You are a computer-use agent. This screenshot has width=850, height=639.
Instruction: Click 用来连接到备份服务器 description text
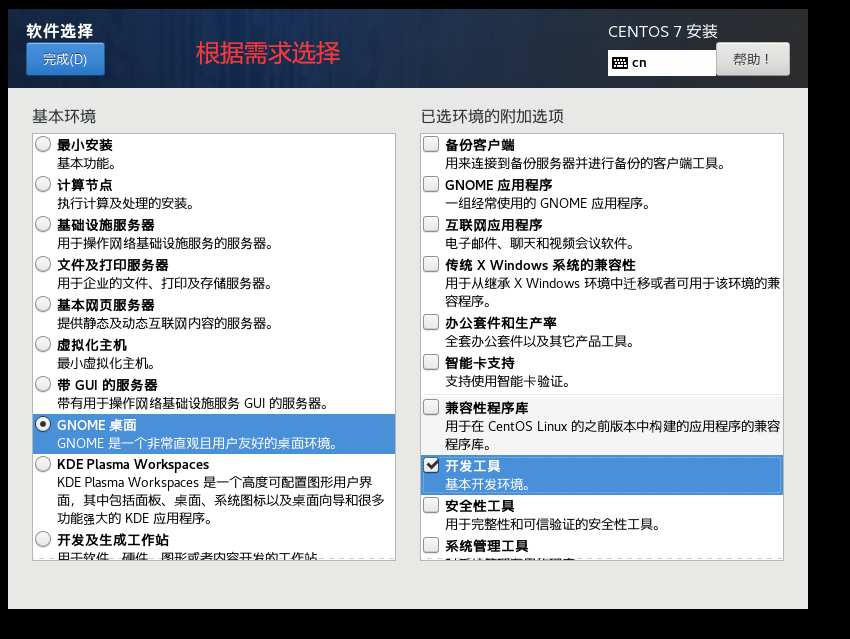point(585,163)
